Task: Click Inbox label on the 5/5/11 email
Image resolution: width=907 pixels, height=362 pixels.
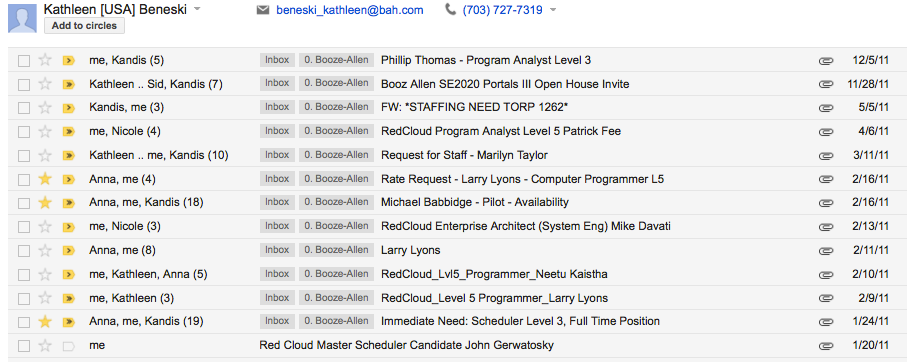Action: click(277, 107)
